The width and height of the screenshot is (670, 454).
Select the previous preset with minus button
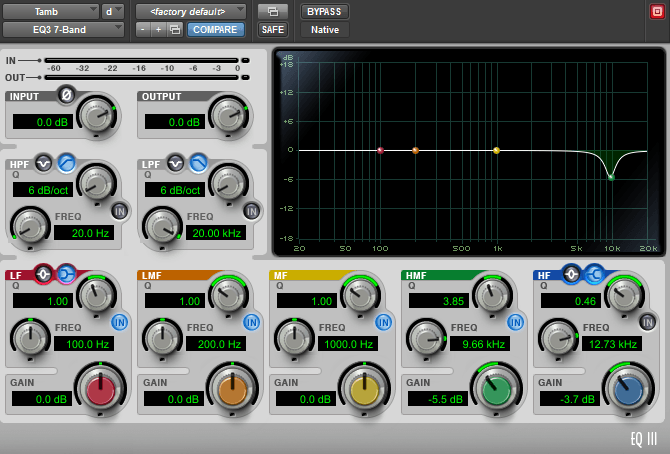[x=143, y=29]
